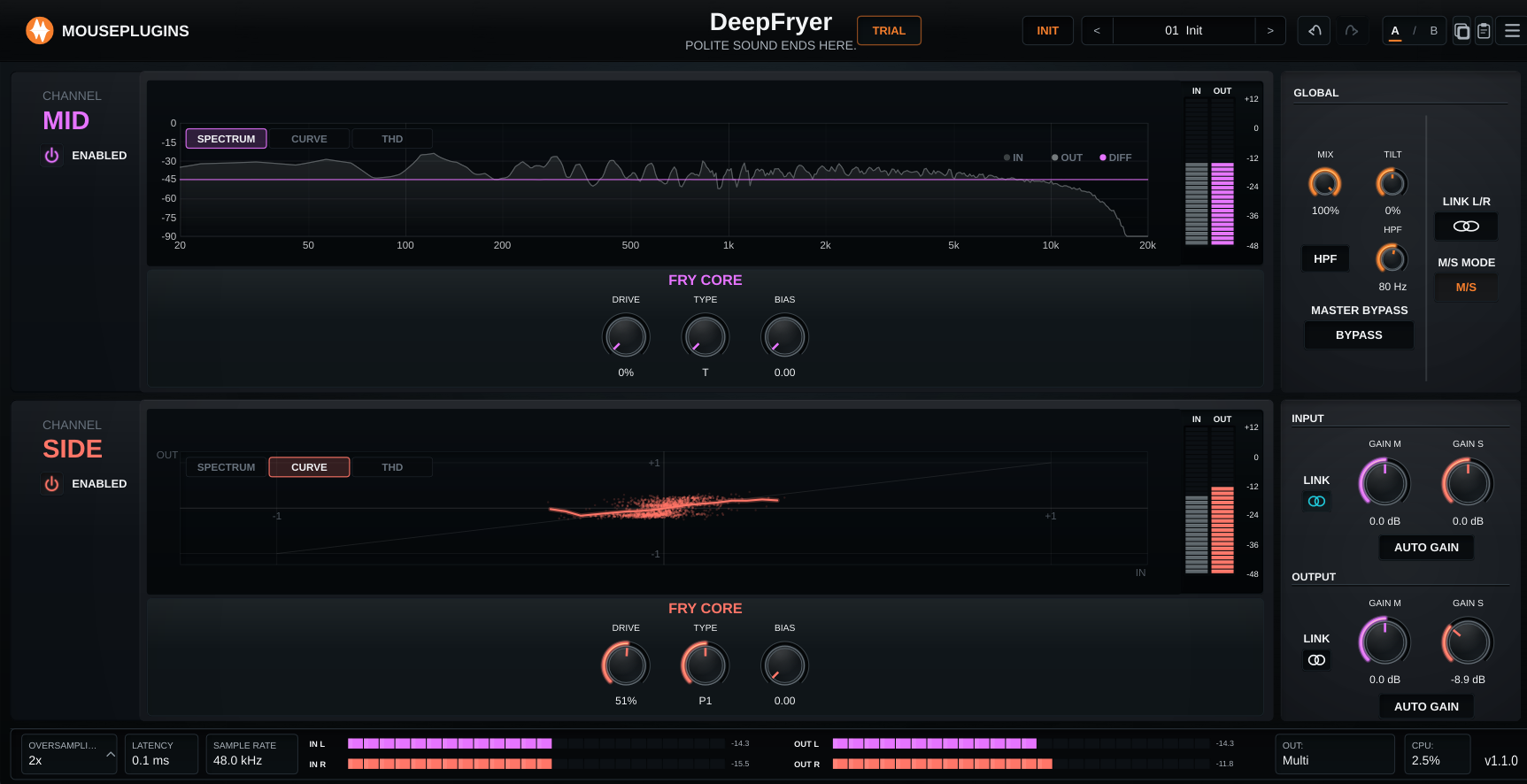The width and height of the screenshot is (1527, 784).
Task: Select the MID channel SPECTRUM tab
Action: [x=226, y=139]
